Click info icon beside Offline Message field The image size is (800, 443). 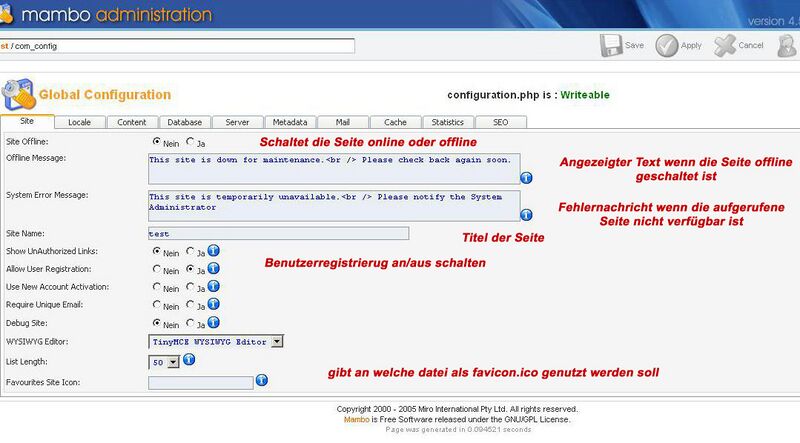(x=527, y=178)
